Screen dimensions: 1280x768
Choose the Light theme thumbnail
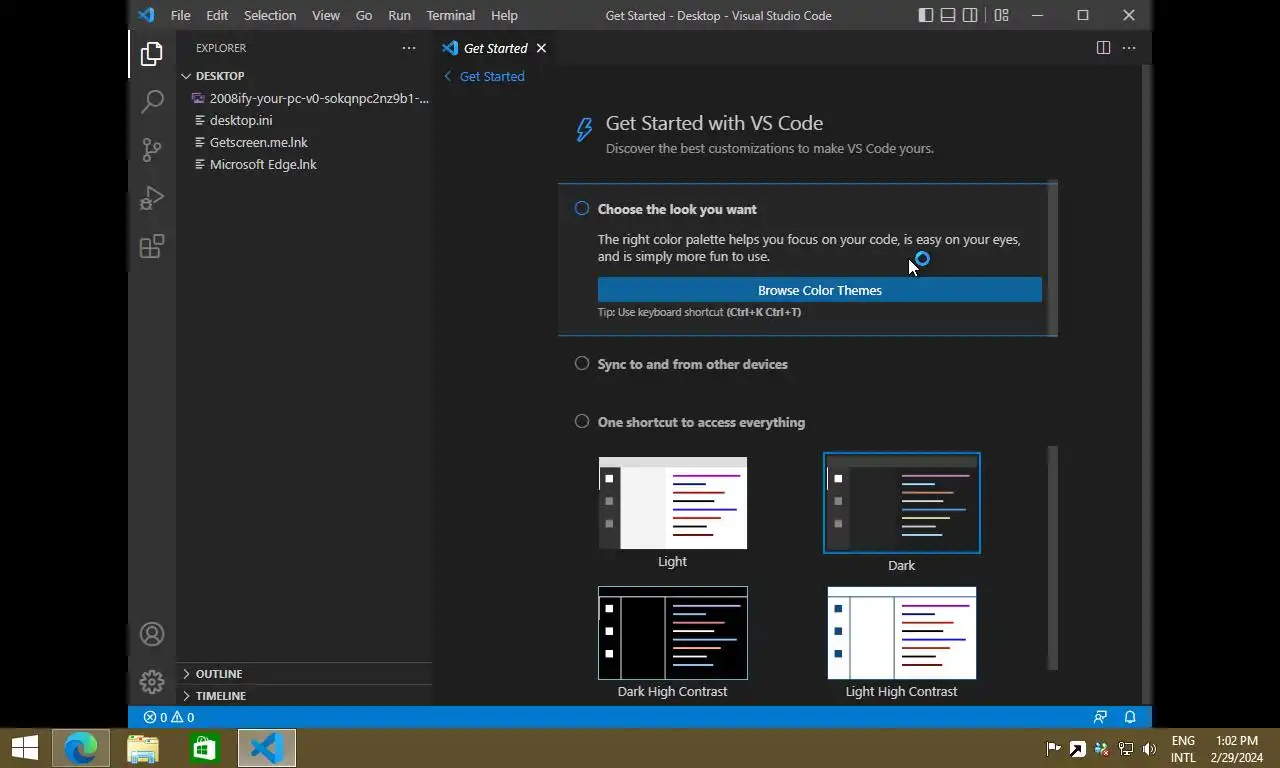(x=672, y=503)
